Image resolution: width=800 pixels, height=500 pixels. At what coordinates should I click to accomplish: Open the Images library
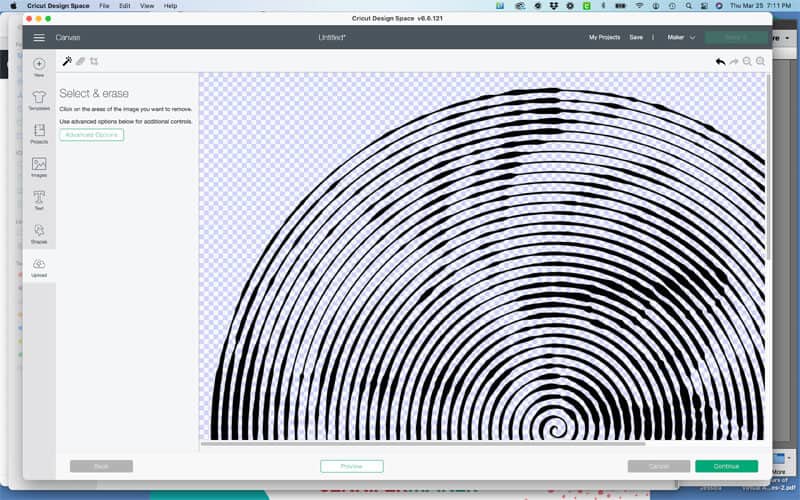39,167
